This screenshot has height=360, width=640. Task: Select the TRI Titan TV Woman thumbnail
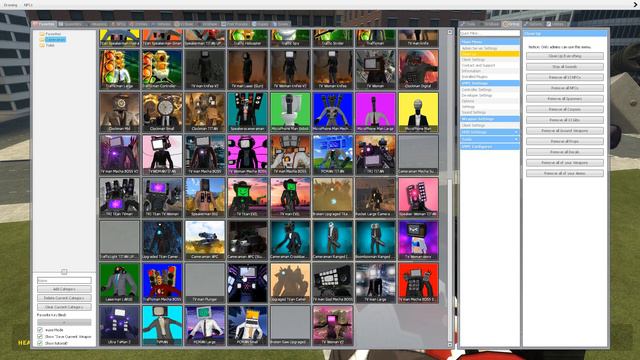point(162,197)
